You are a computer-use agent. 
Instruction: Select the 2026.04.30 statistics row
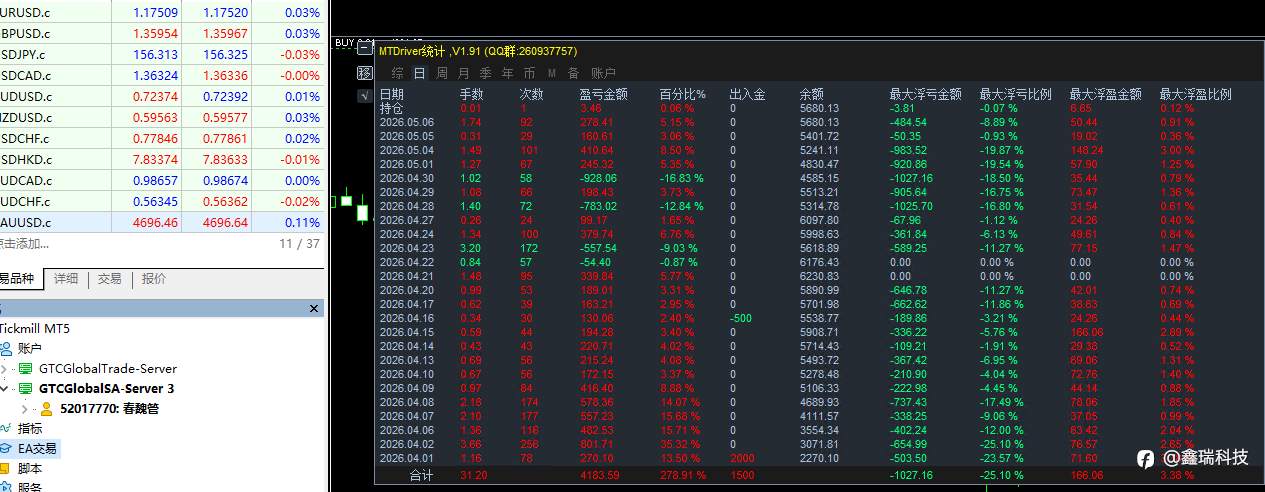tap(817, 178)
